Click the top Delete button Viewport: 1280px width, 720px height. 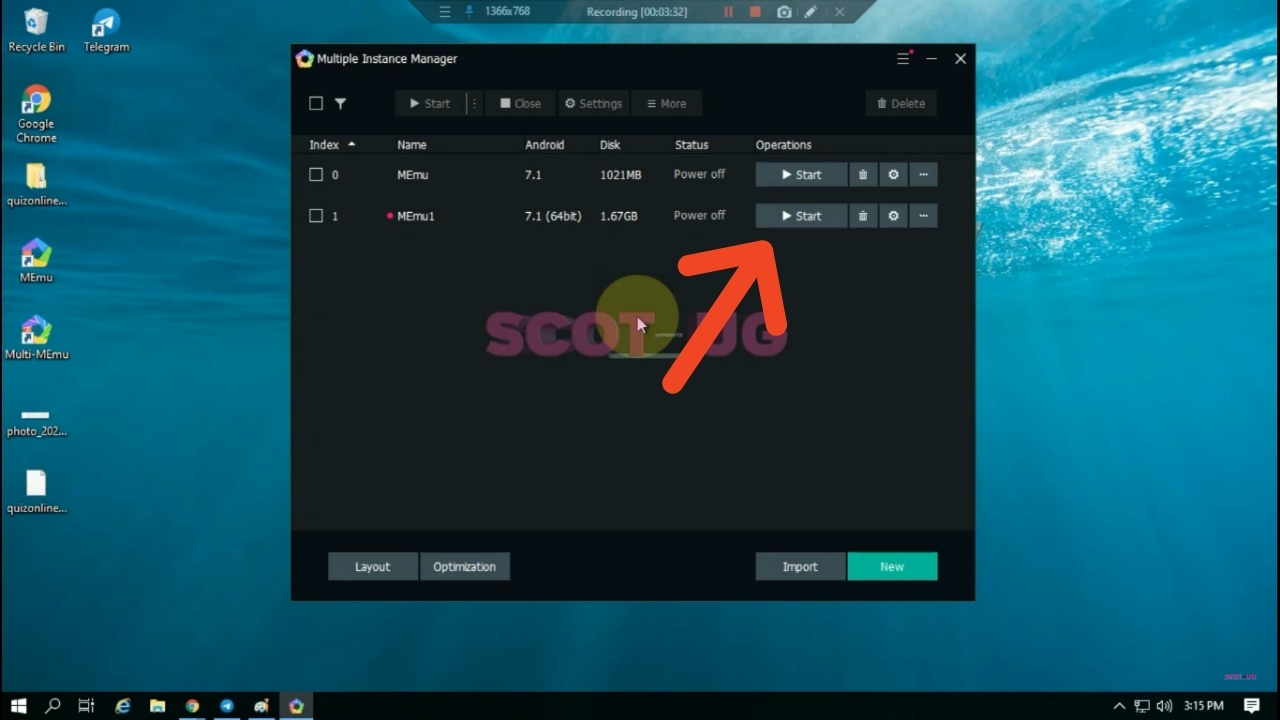pos(900,103)
